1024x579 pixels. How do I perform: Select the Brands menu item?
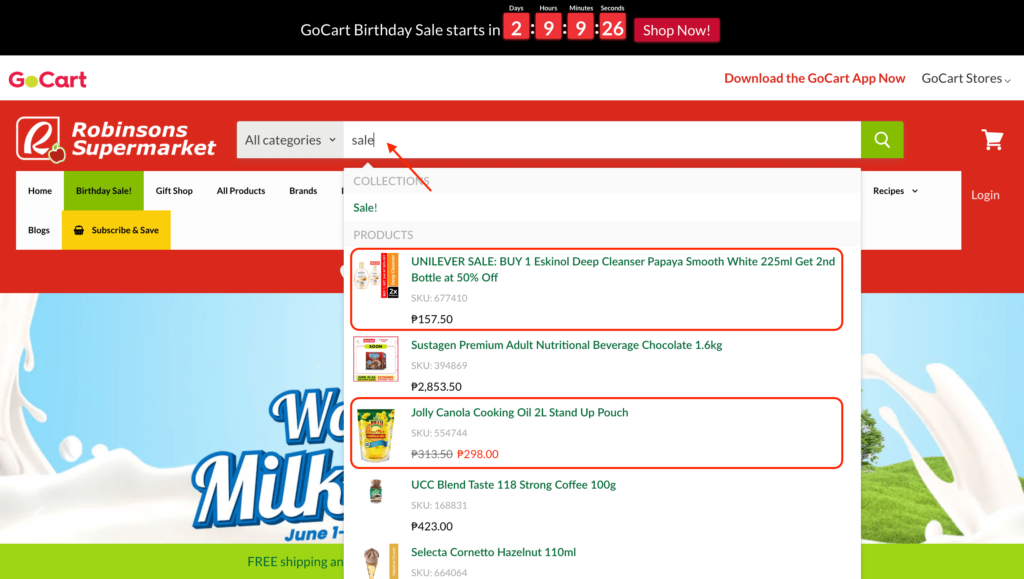tap(303, 191)
